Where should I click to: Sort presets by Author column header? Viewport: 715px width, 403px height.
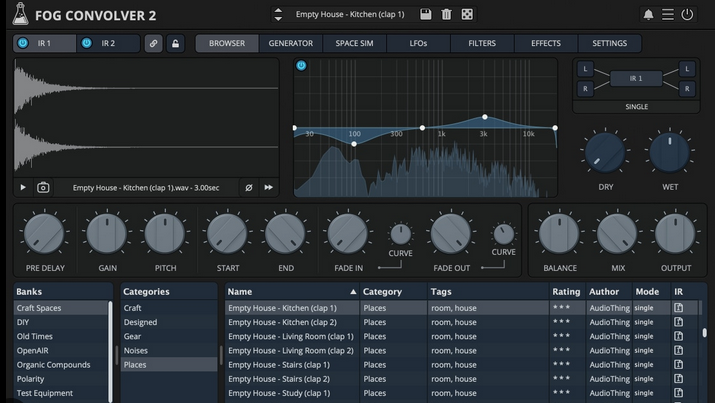point(608,292)
